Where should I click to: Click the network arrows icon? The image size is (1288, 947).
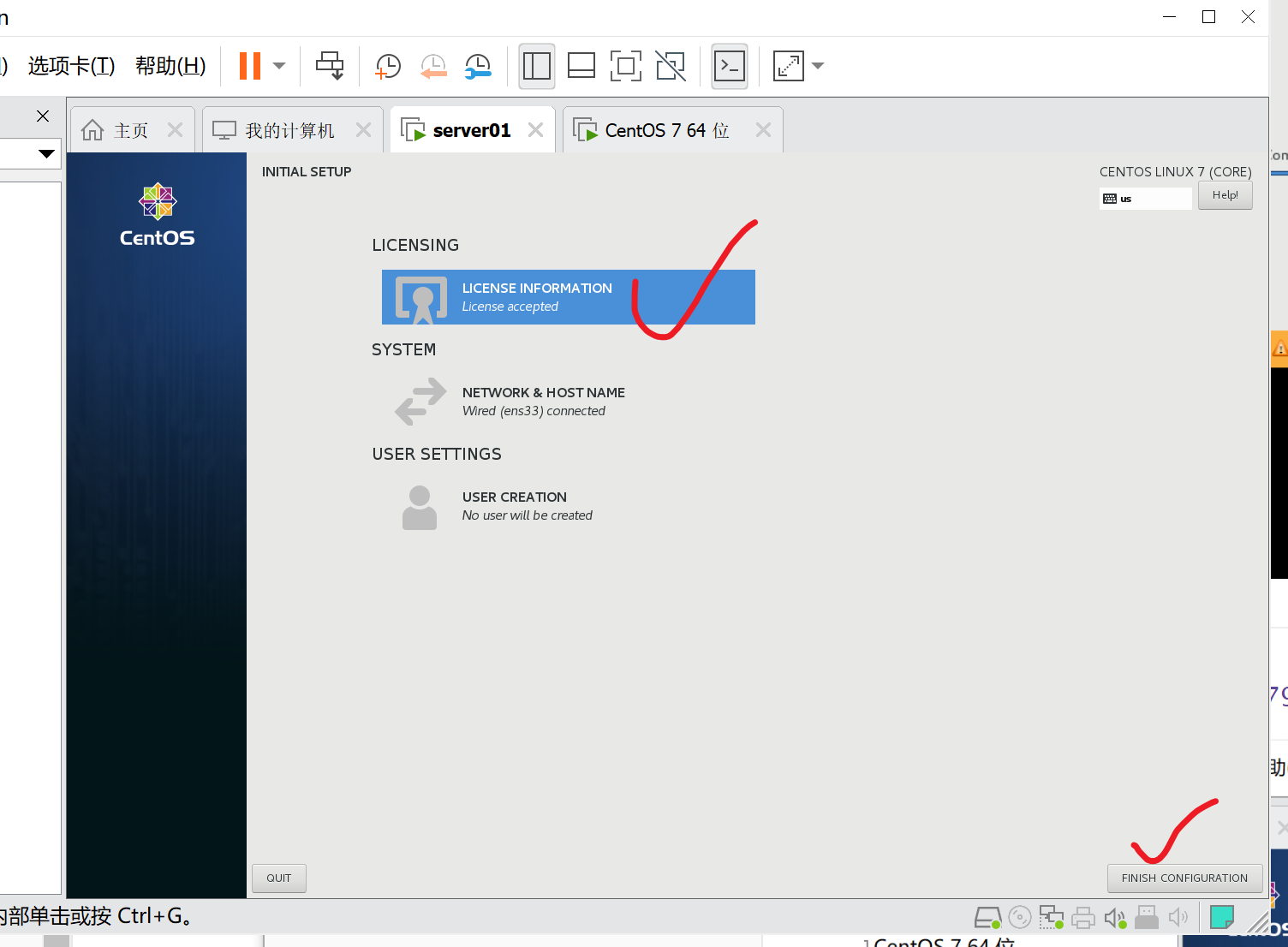tap(420, 402)
